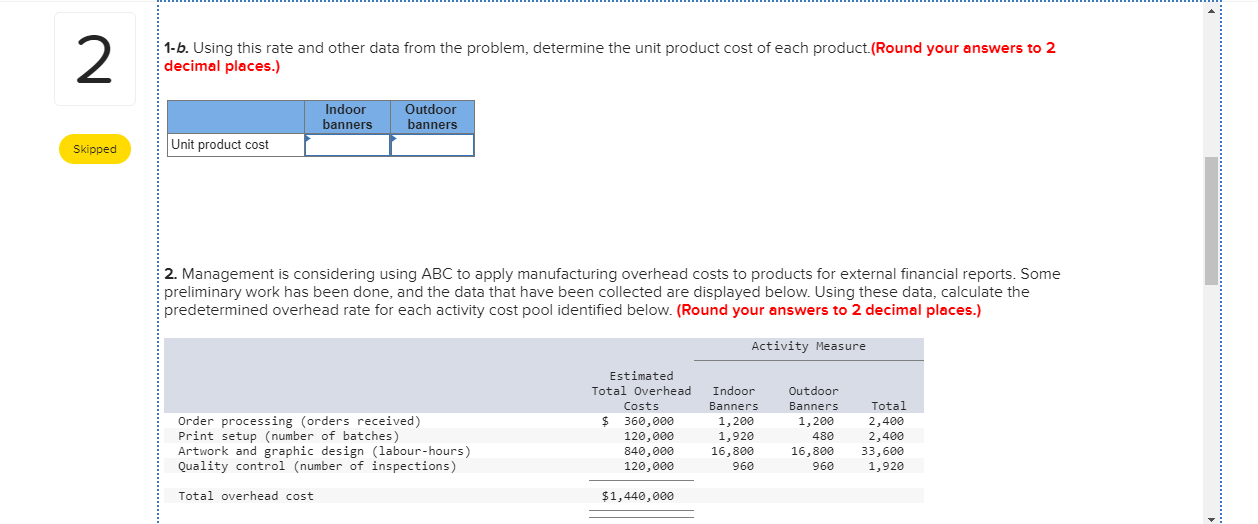Click the 'Activity Measure' table heading
Screen dimensions: 1258x524
(808, 346)
